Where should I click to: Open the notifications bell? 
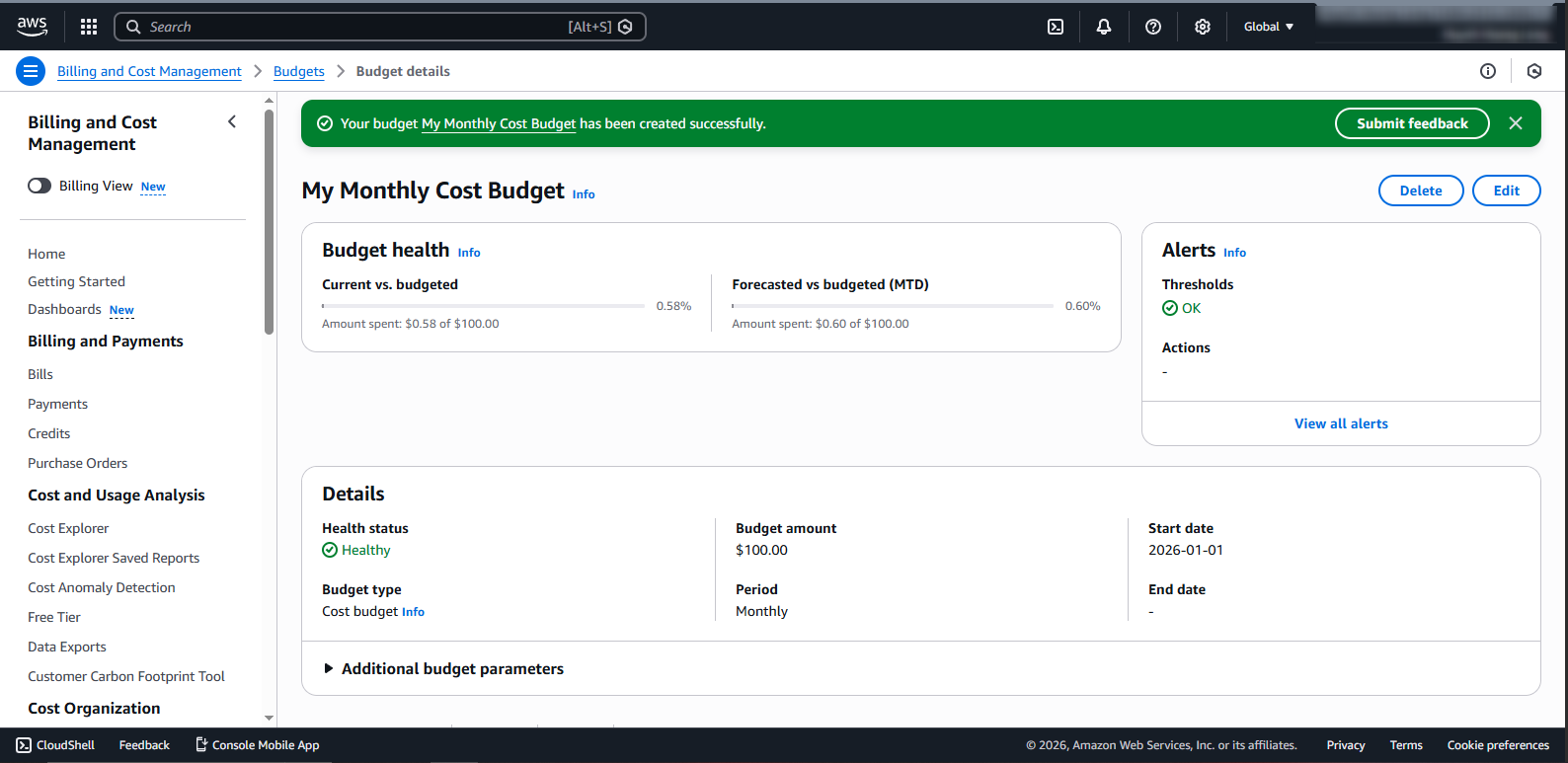click(x=1104, y=27)
